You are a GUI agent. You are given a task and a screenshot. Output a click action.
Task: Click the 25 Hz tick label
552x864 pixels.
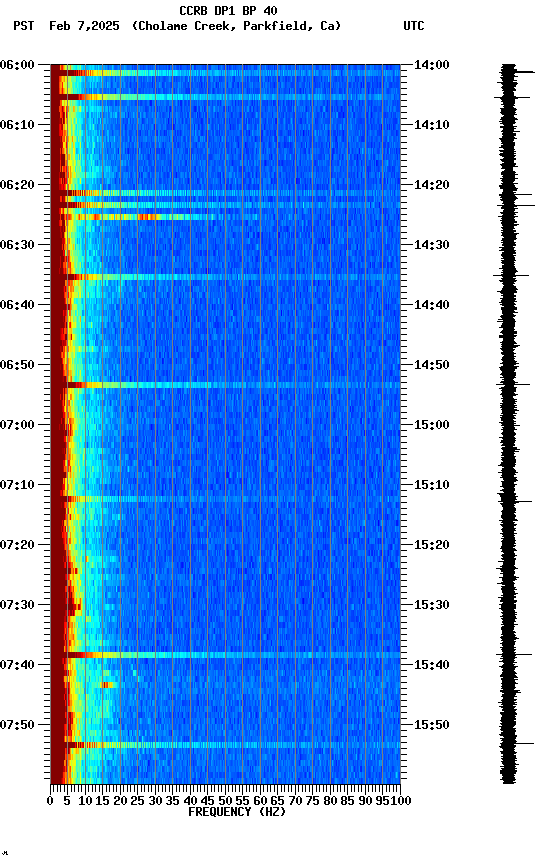tap(137, 801)
